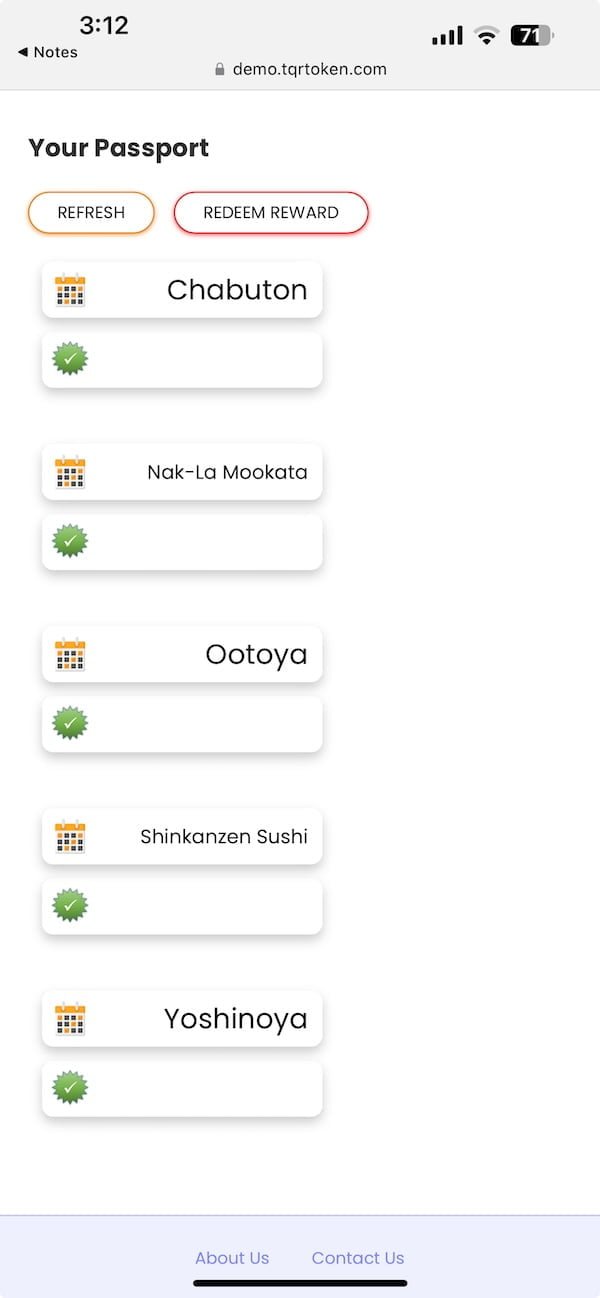
Task: Go back to Notes app
Action: click(x=48, y=52)
